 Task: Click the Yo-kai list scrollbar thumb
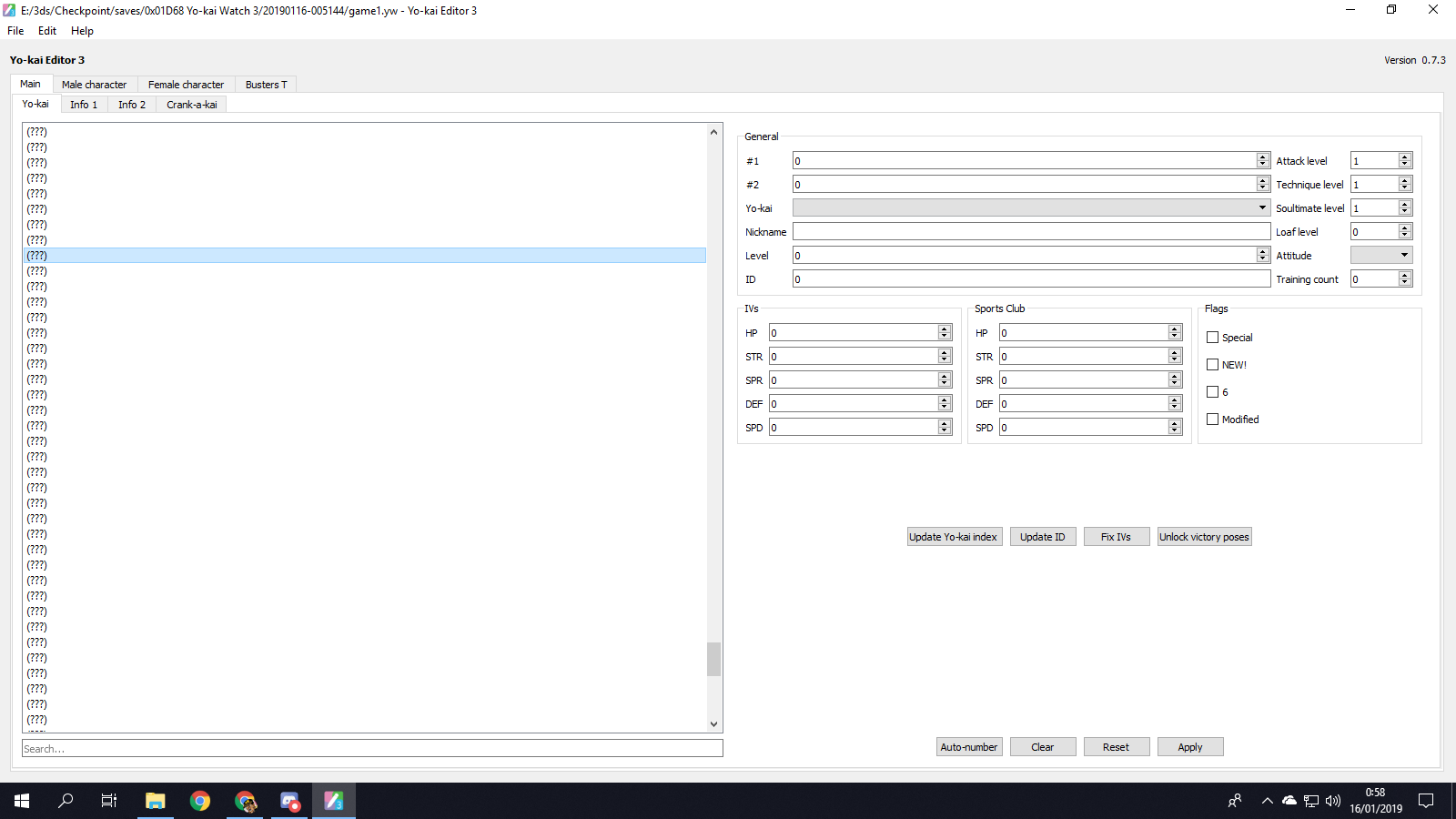[713, 660]
